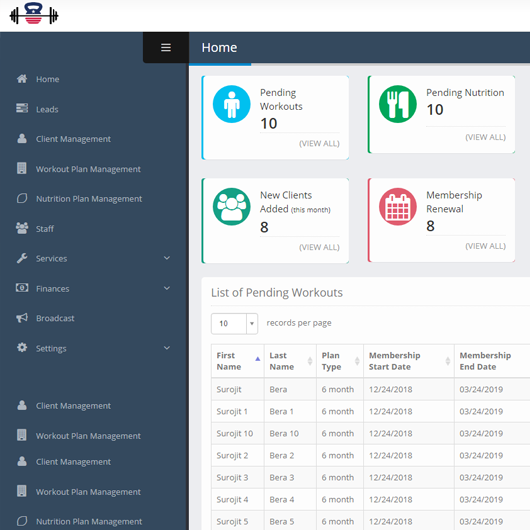Click the blue Pending Workouts person icon
This screenshot has height=530, width=530.
click(x=232, y=104)
